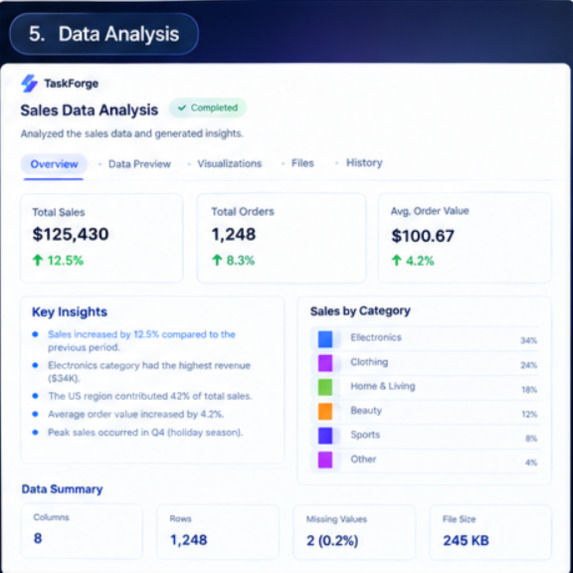
Task: Click the Clothing category label
Action: 369,362
